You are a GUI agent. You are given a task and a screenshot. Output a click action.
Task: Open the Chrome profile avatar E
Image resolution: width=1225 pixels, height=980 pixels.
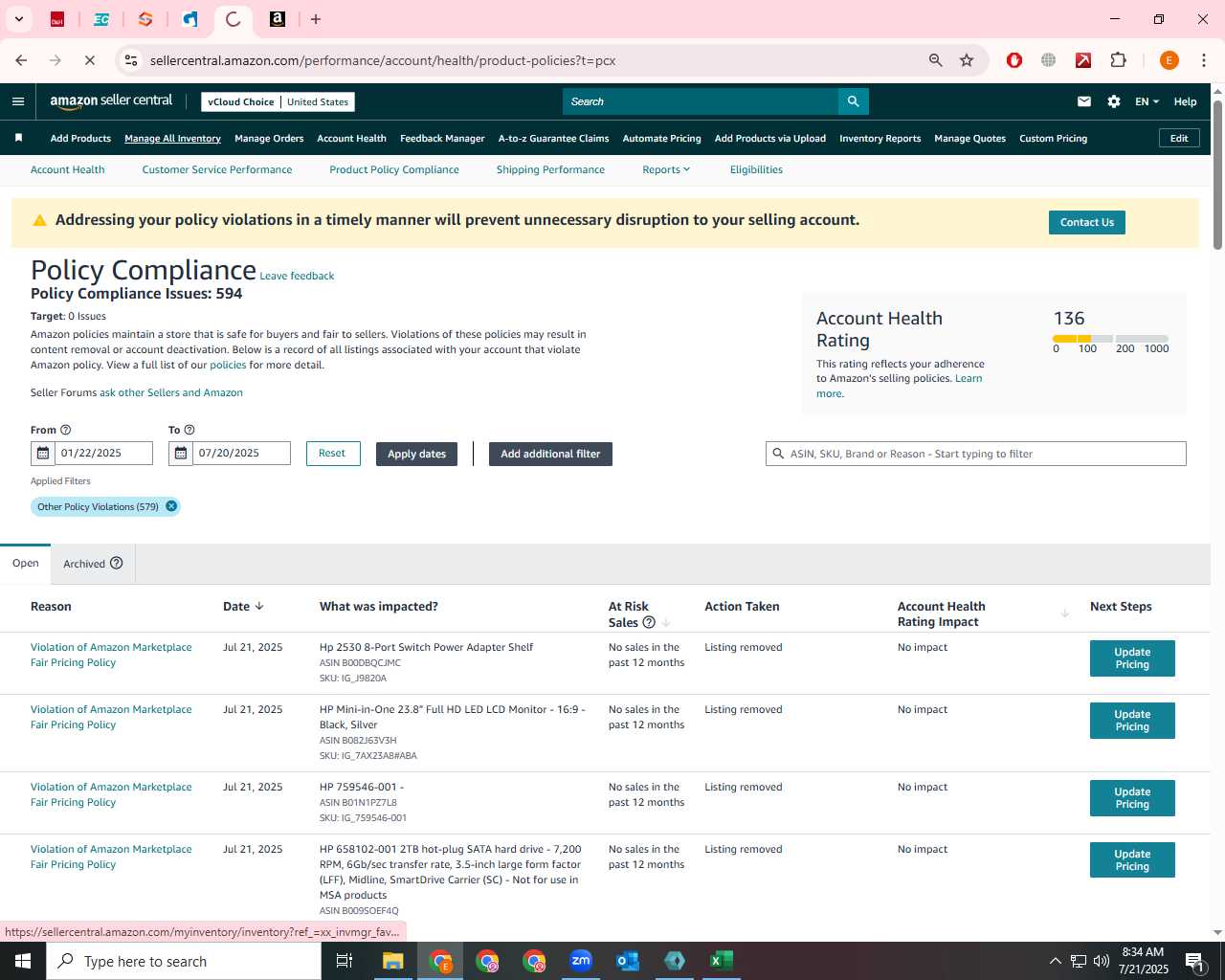pyautogui.click(x=1169, y=60)
